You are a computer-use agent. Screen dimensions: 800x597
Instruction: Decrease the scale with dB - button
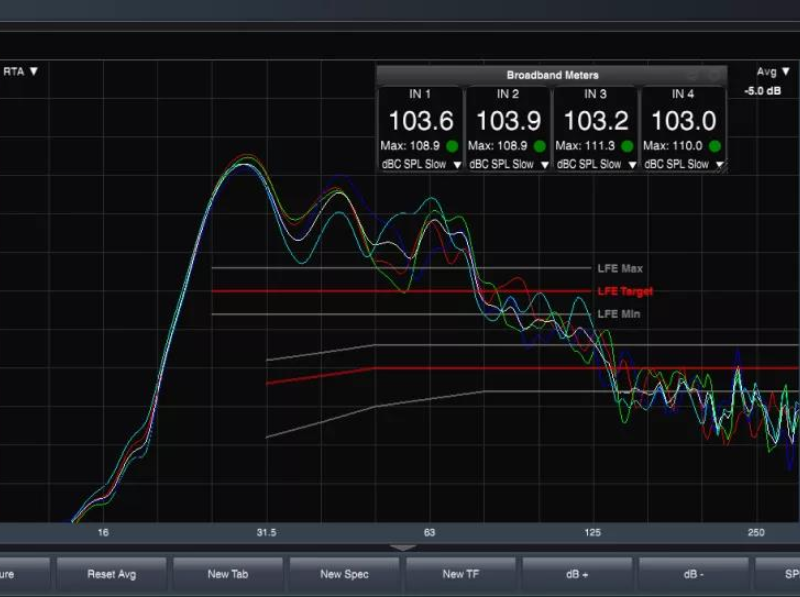click(x=693, y=574)
